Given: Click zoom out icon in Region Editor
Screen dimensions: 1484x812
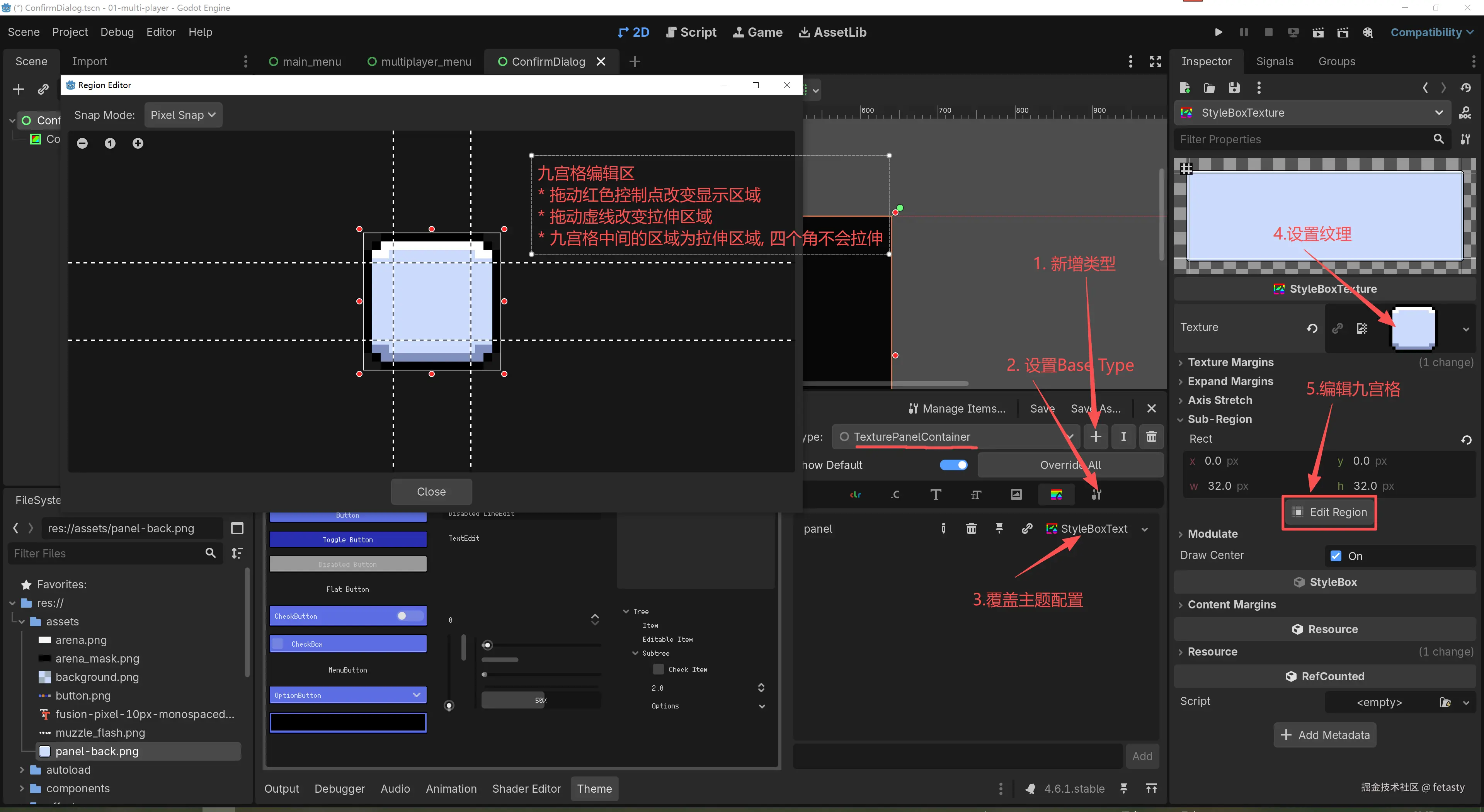Looking at the screenshot, I should click(82, 143).
